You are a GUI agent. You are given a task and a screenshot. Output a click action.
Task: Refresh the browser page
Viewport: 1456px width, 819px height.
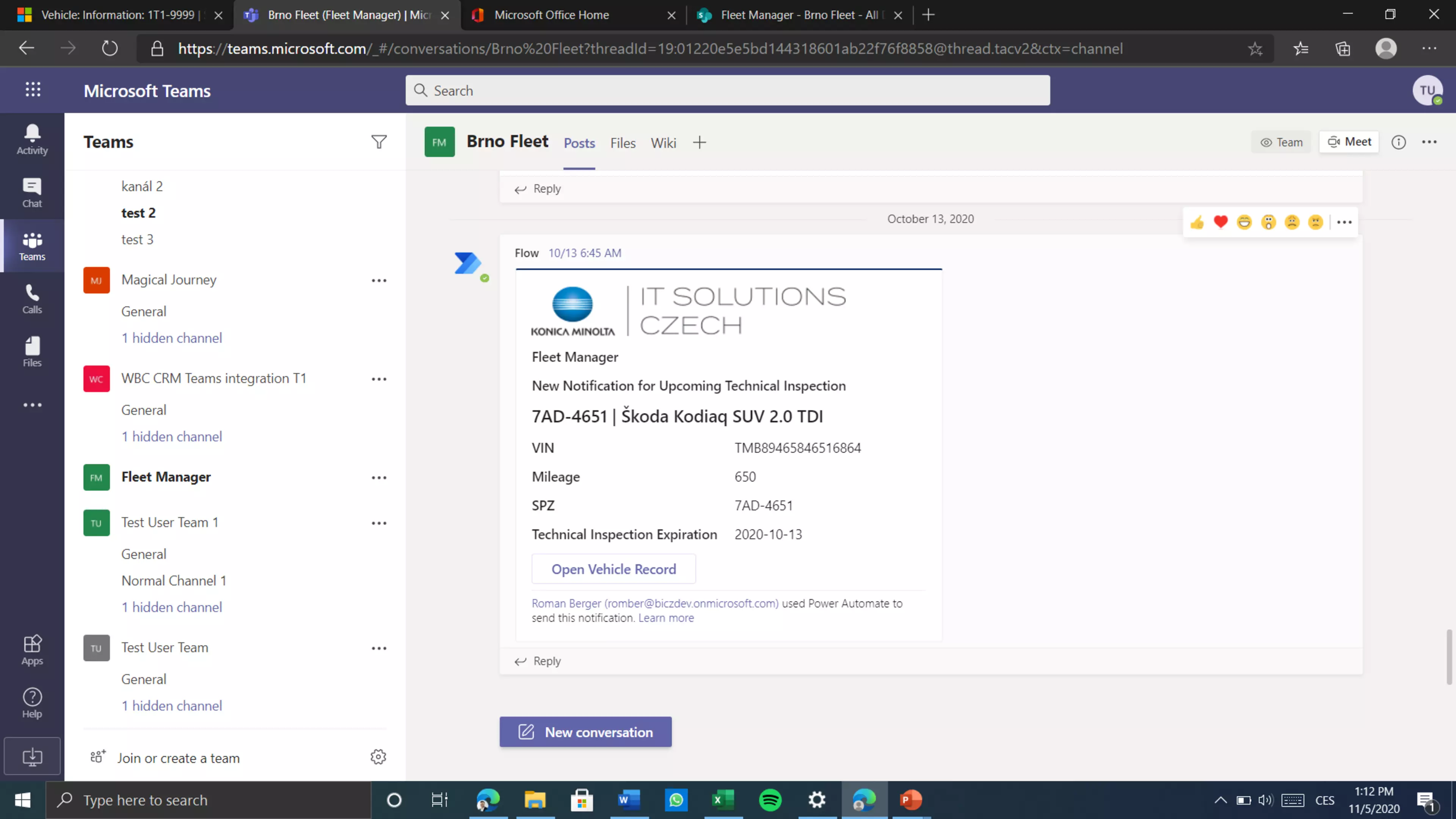pos(109,49)
